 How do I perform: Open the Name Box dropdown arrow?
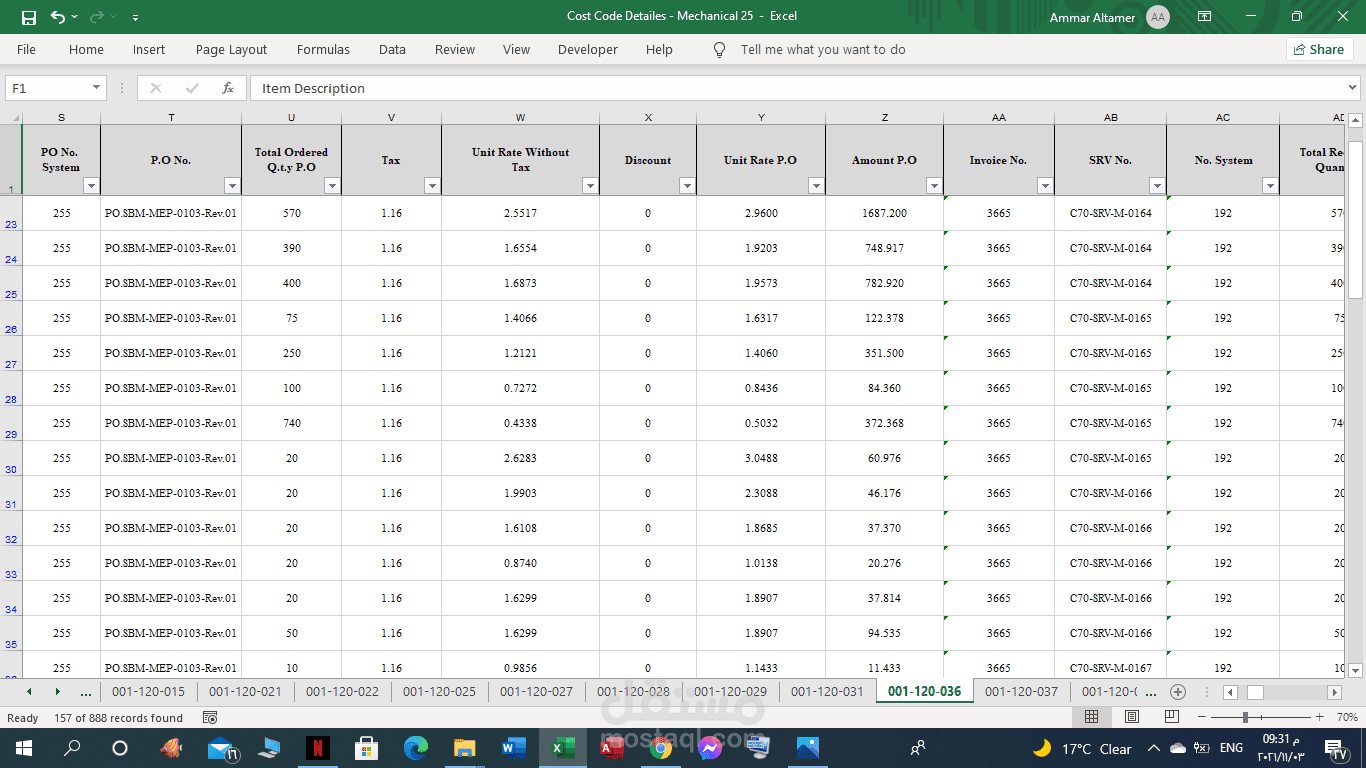(97, 88)
